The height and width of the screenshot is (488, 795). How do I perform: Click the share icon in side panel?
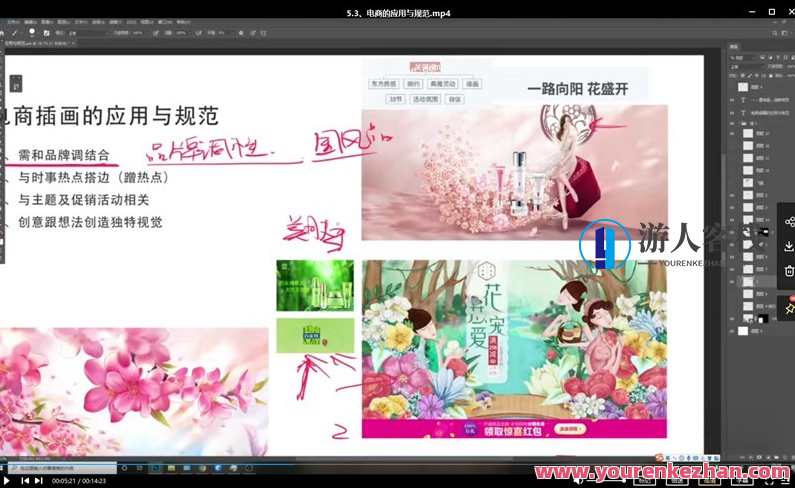[789, 222]
